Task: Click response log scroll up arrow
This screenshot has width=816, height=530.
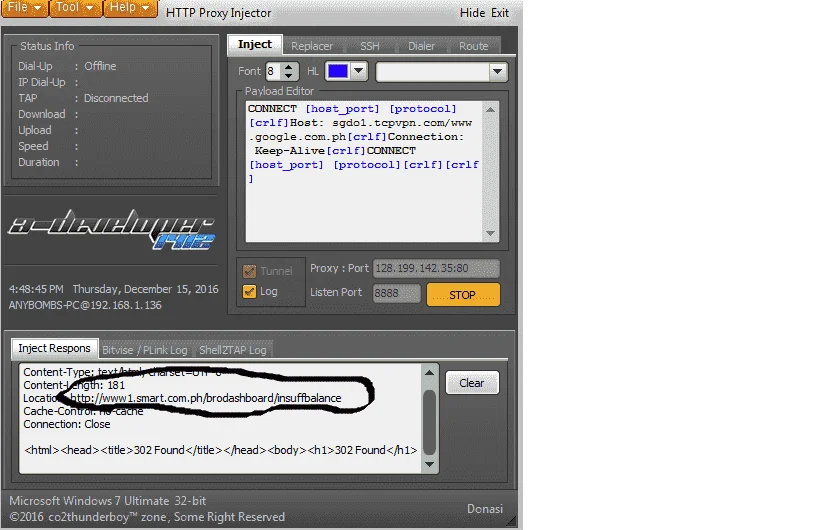Action: [429, 373]
